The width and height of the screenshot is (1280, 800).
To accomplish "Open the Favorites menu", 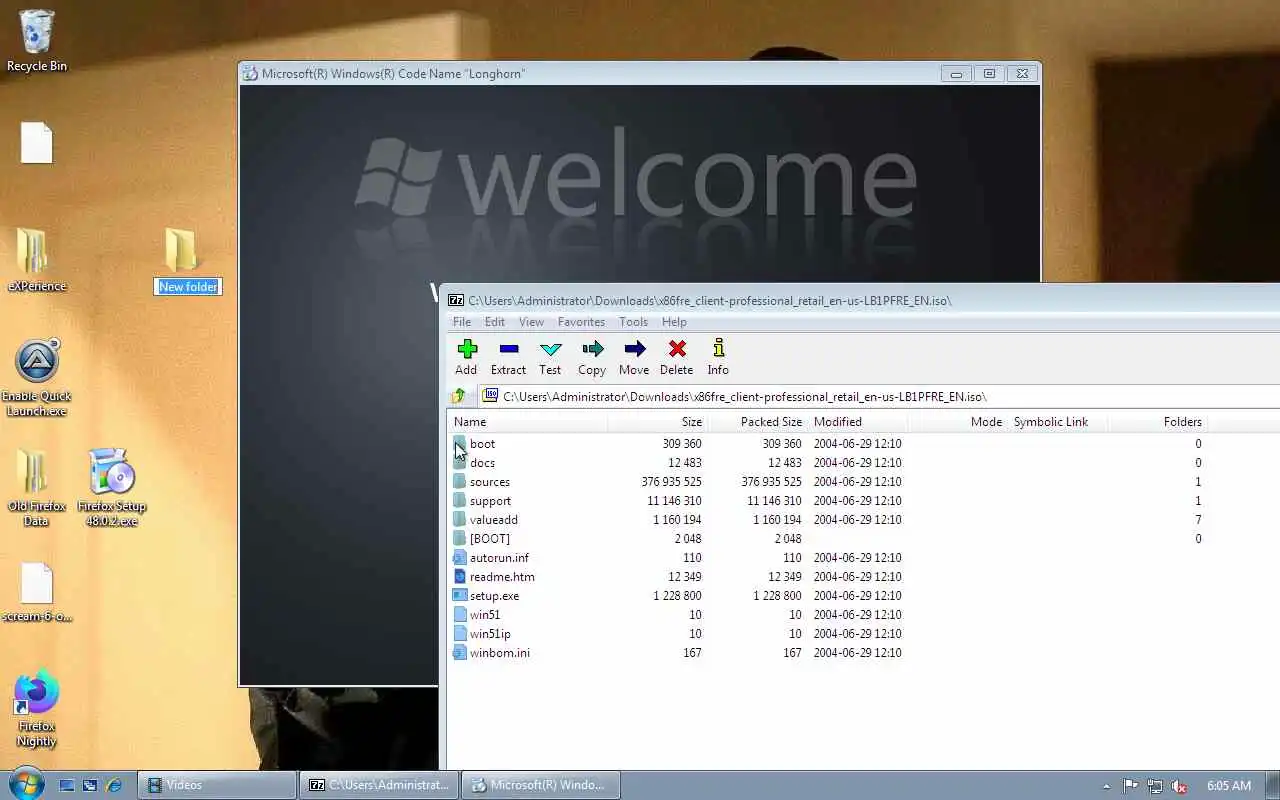I will pyautogui.click(x=581, y=322).
